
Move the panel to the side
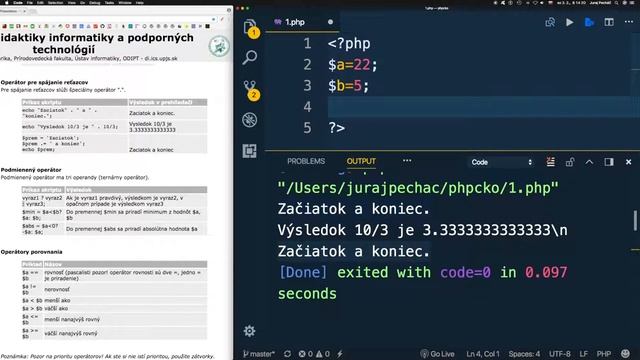click(609, 162)
